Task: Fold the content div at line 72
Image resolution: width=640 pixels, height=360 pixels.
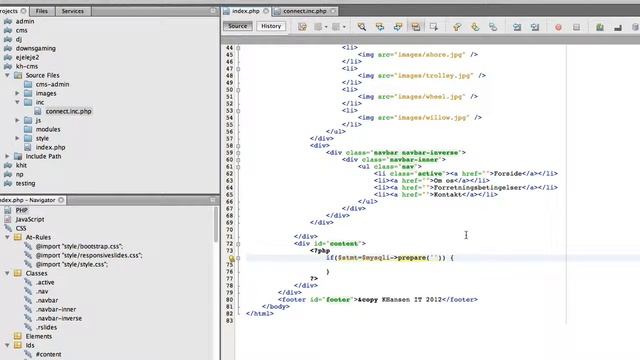Action: click(x=238, y=244)
